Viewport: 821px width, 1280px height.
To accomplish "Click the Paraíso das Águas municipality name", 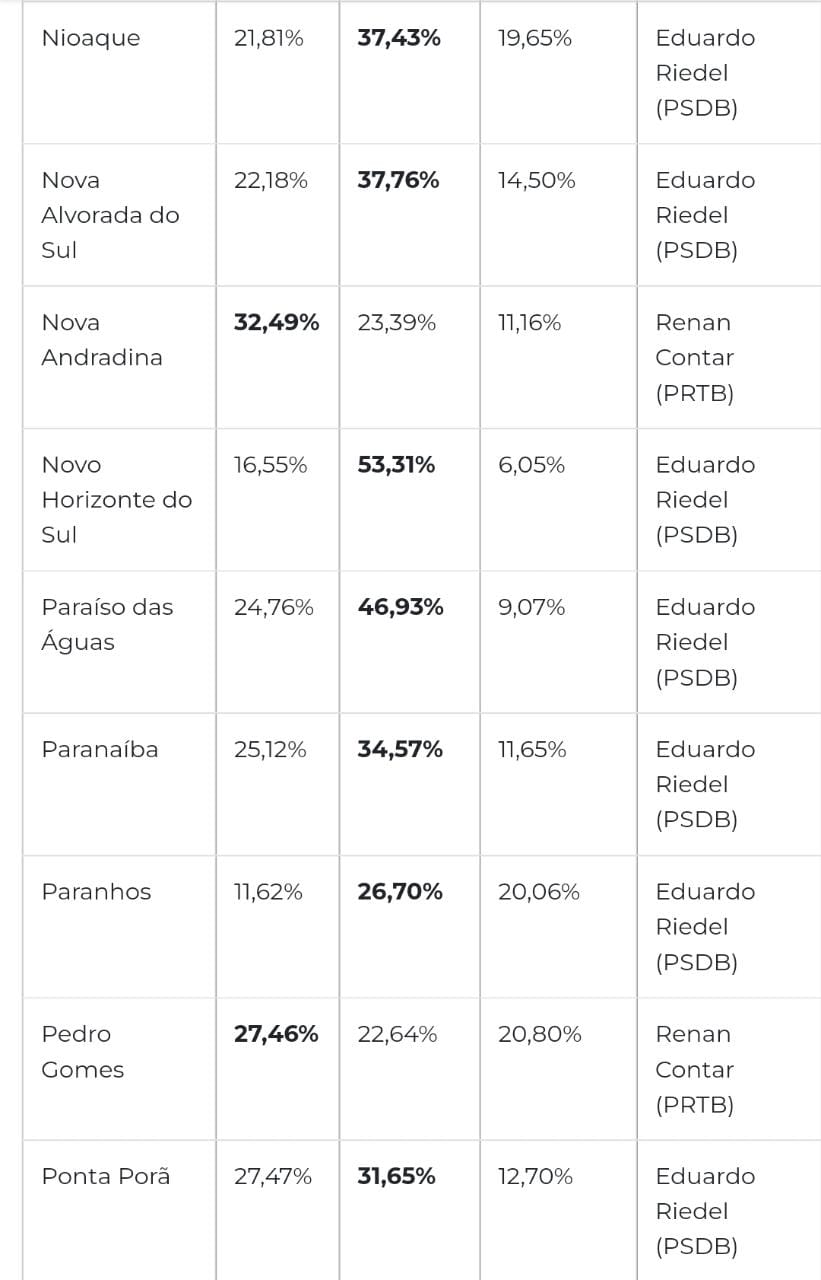I will coord(107,624).
